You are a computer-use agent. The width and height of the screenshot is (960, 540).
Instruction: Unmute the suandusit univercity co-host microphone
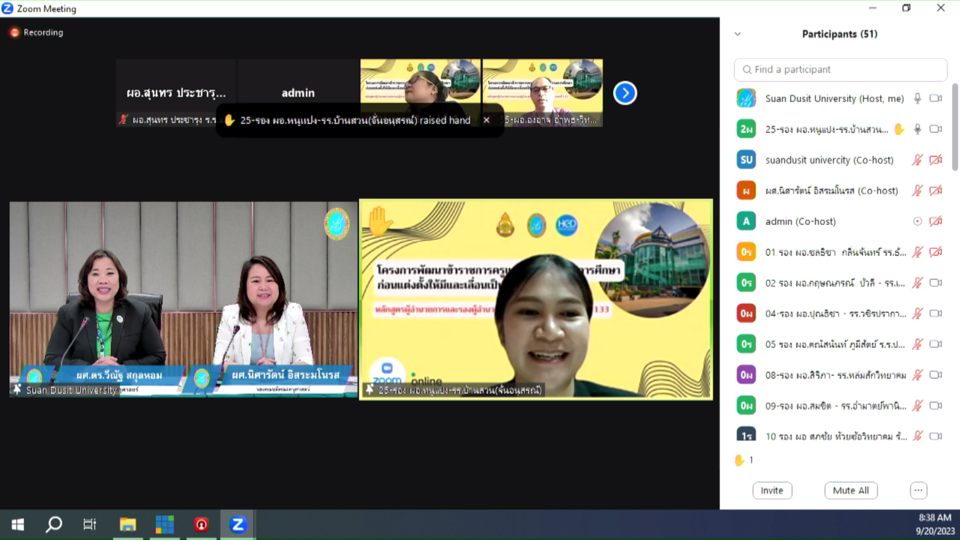[x=917, y=160]
